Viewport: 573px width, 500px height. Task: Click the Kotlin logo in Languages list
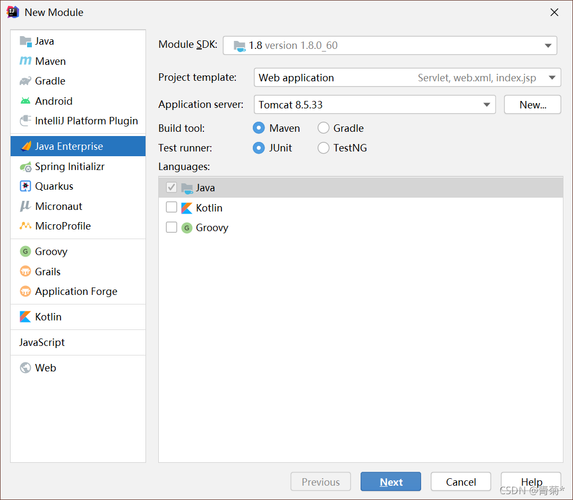pos(186,208)
